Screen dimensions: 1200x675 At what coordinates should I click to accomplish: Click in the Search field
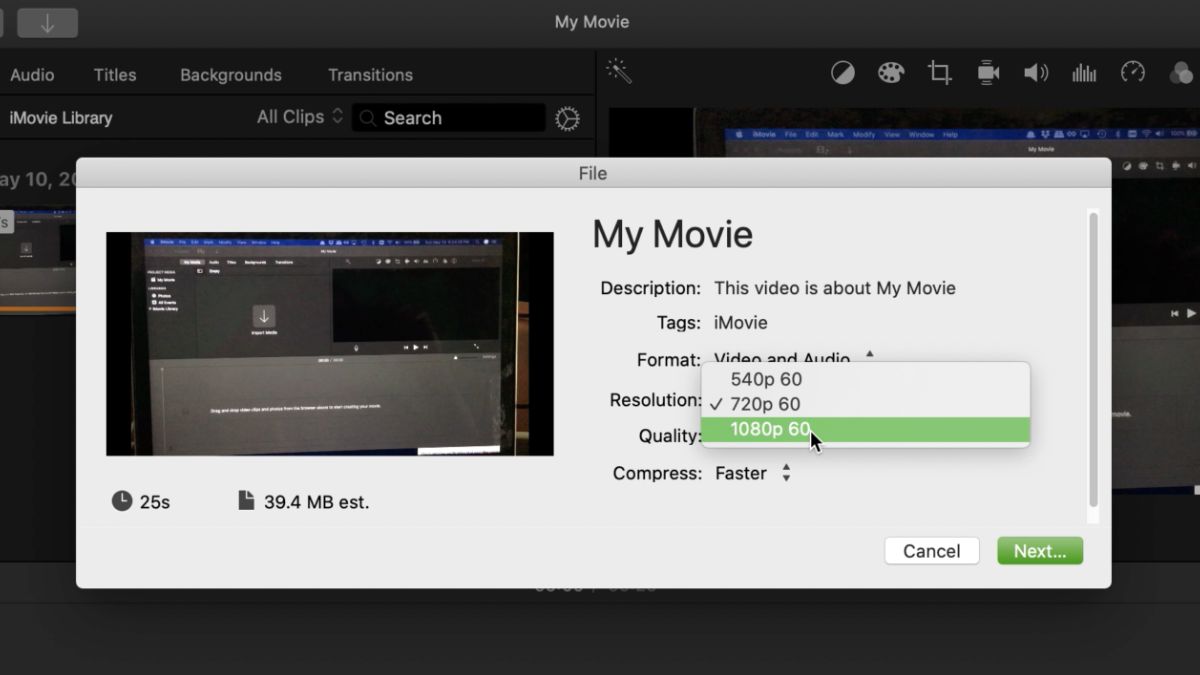pos(448,118)
